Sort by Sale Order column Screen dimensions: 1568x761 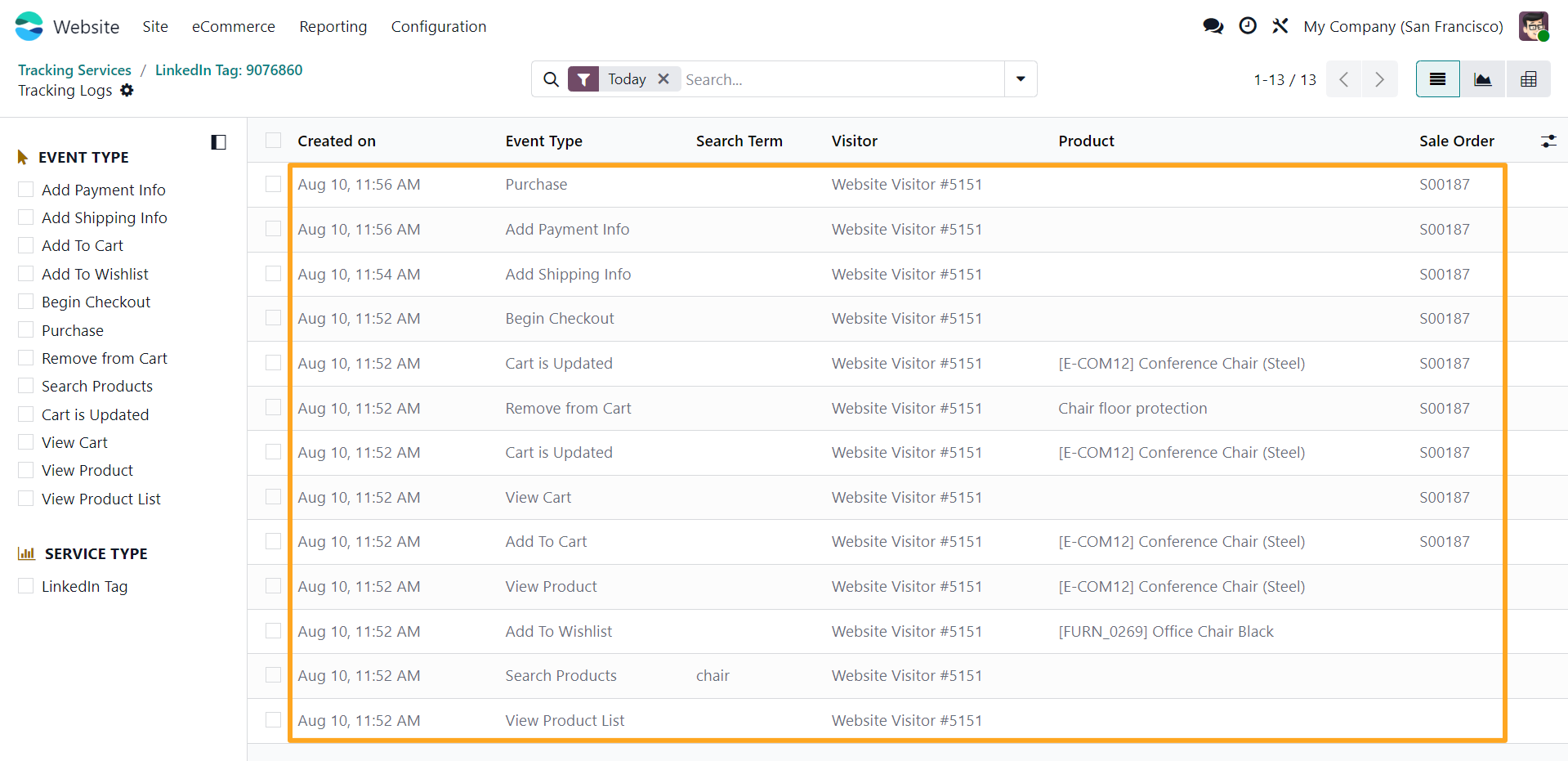point(1457,141)
